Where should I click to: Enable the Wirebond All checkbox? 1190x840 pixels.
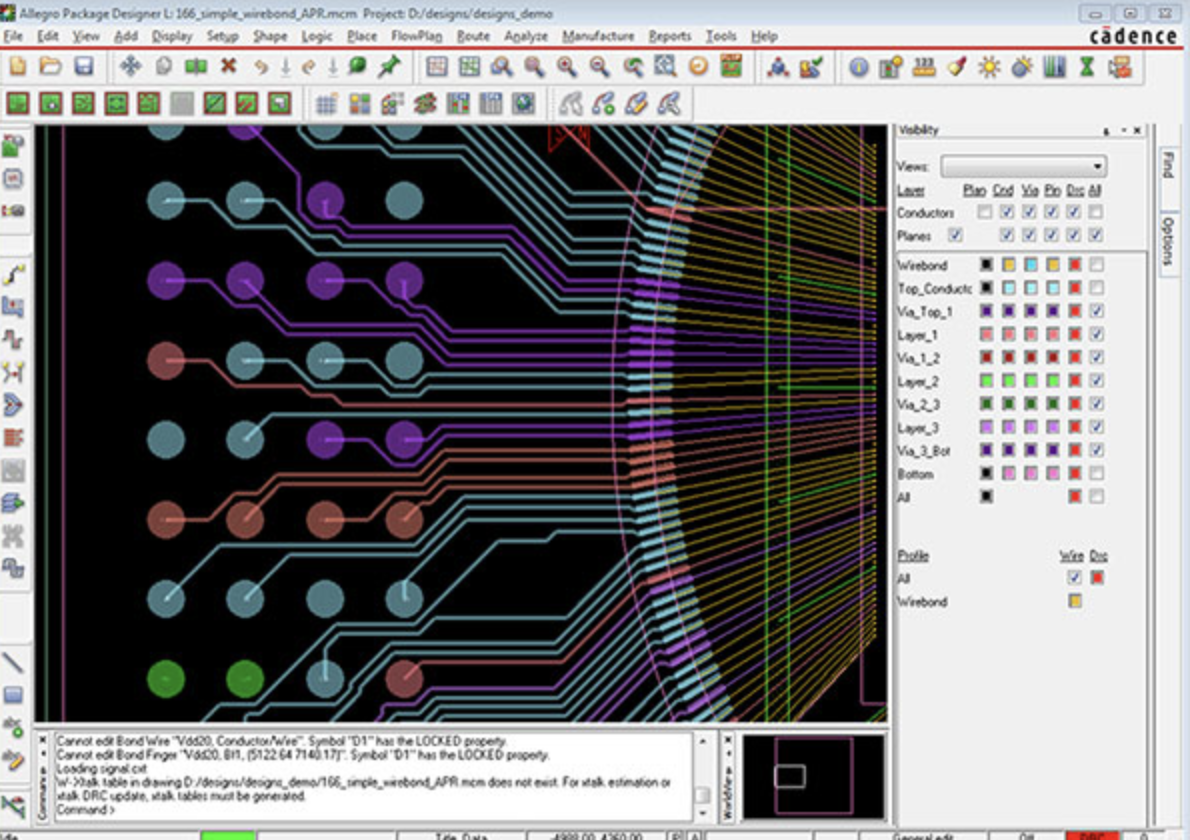coord(1097,265)
